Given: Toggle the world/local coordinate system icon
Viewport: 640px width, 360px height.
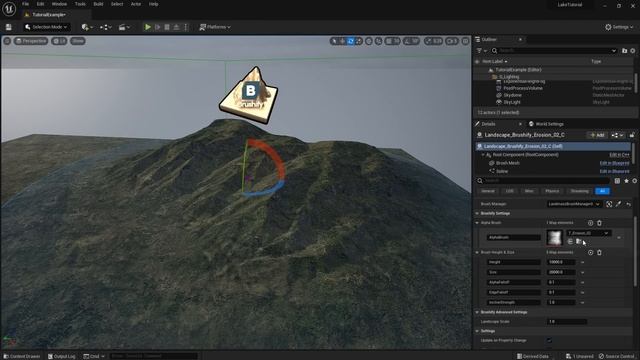Looking at the screenshot, I should pyautogui.click(x=369, y=41).
